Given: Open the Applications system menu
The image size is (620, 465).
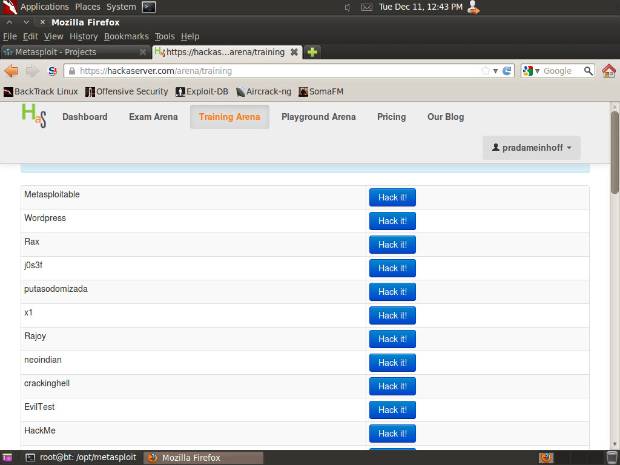Looking at the screenshot, I should [44, 7].
